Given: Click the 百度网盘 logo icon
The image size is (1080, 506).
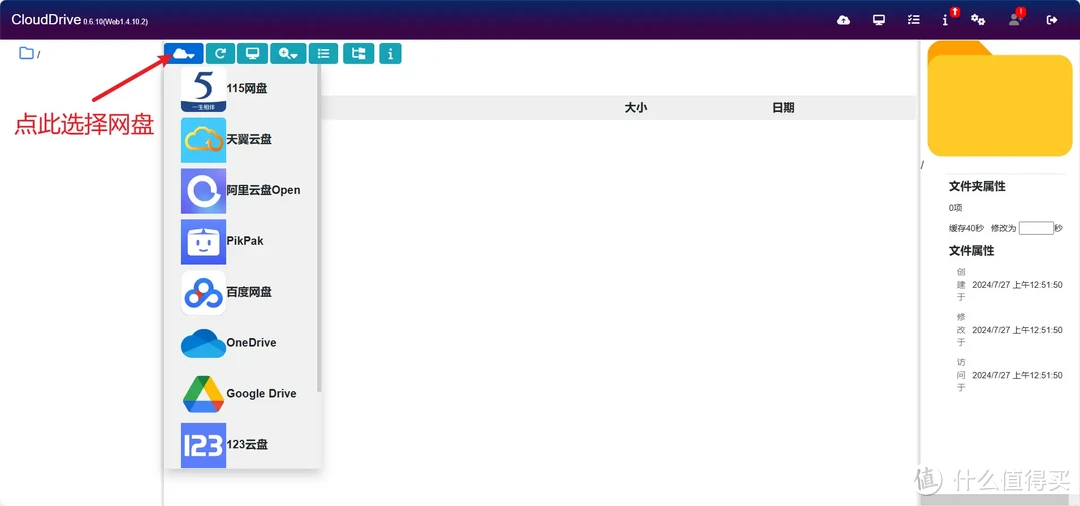Looking at the screenshot, I should coord(203,293).
